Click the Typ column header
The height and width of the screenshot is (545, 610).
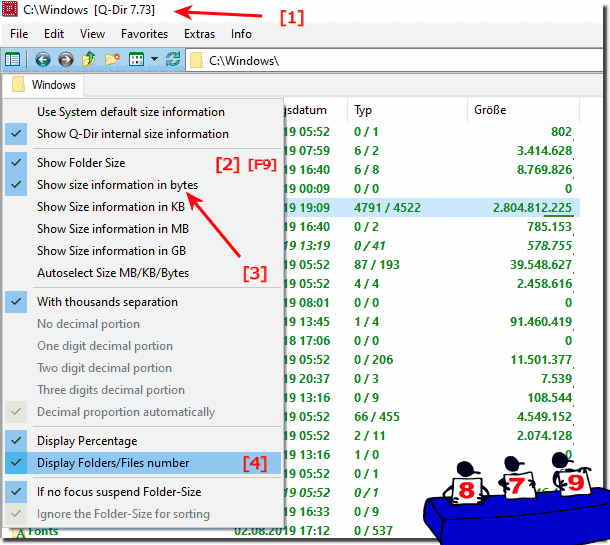click(407, 110)
